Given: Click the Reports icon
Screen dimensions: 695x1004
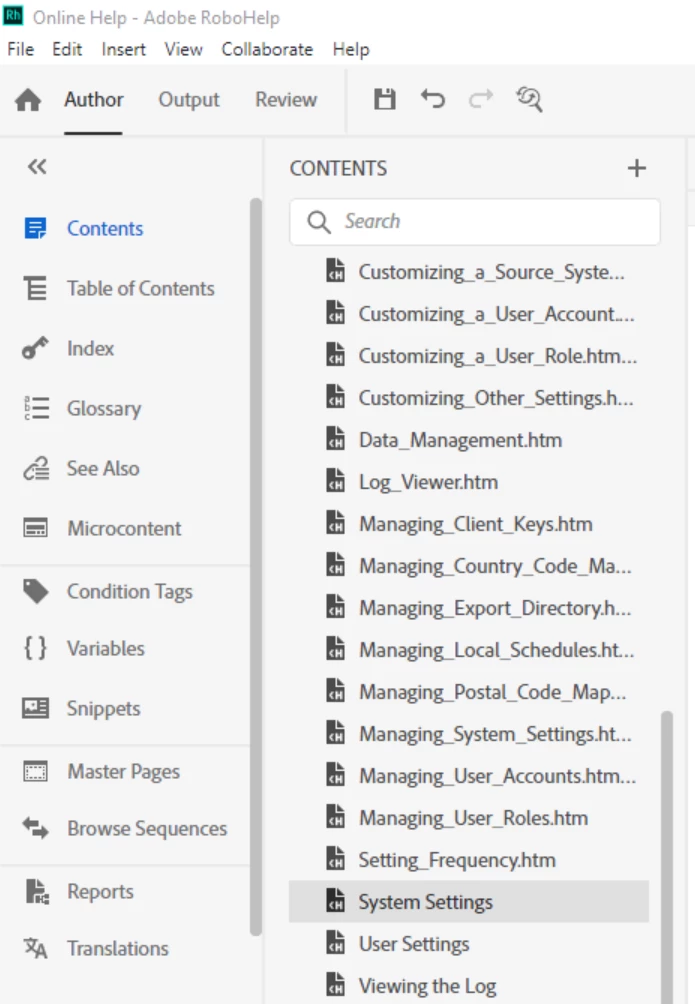Looking at the screenshot, I should point(37,891).
